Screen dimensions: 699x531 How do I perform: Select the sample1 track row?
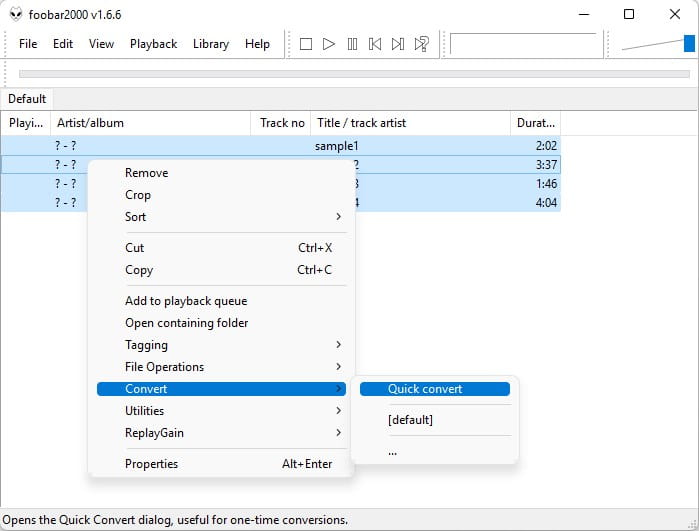tap(281, 146)
